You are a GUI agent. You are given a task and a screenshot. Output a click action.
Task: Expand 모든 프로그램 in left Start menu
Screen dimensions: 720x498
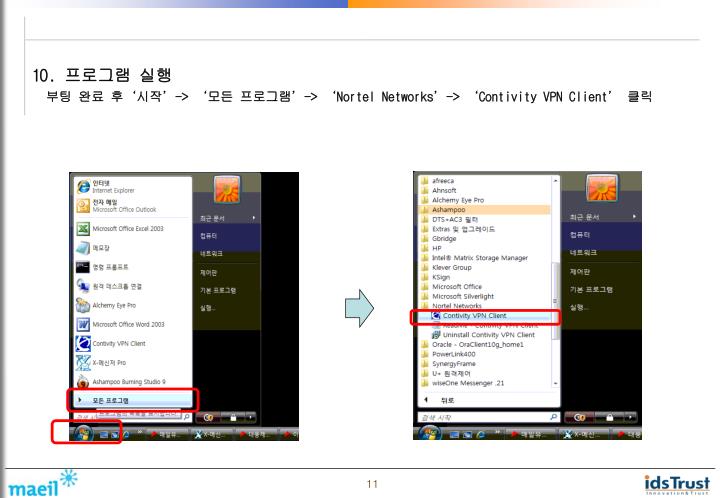click(x=133, y=401)
